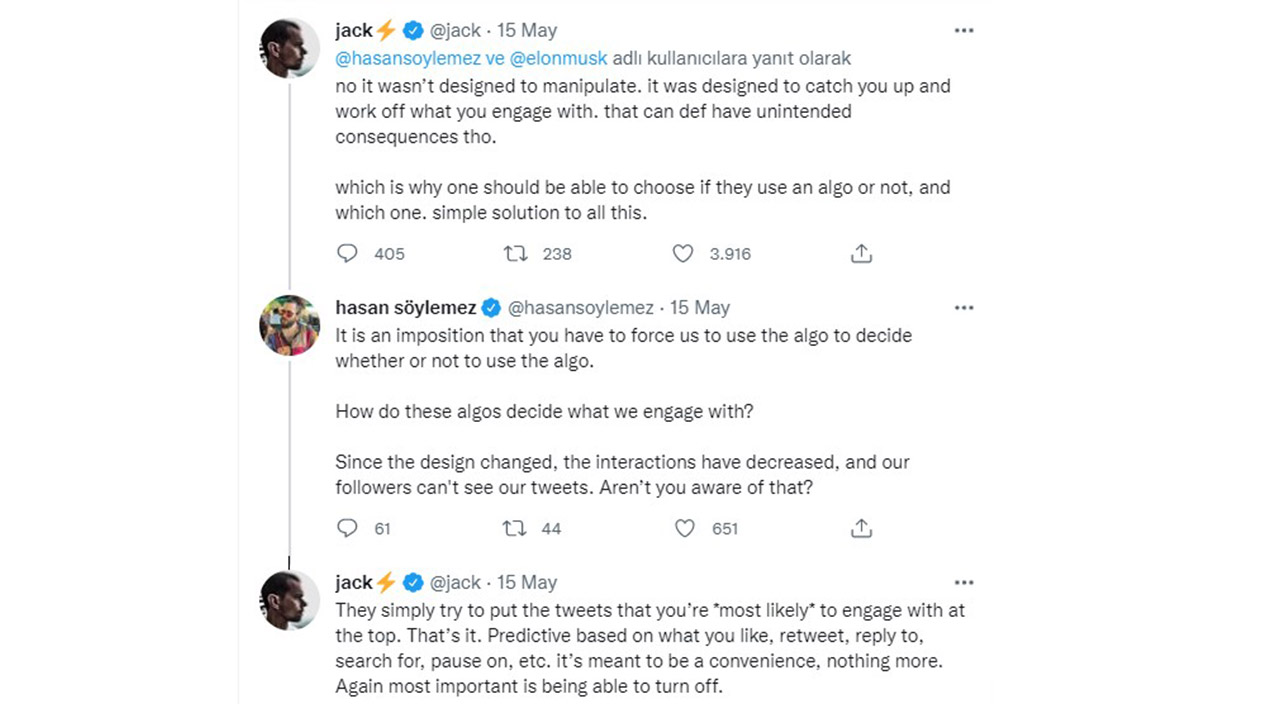Open the @elonmusk mention link
The image size is (1280, 704).
559,59
